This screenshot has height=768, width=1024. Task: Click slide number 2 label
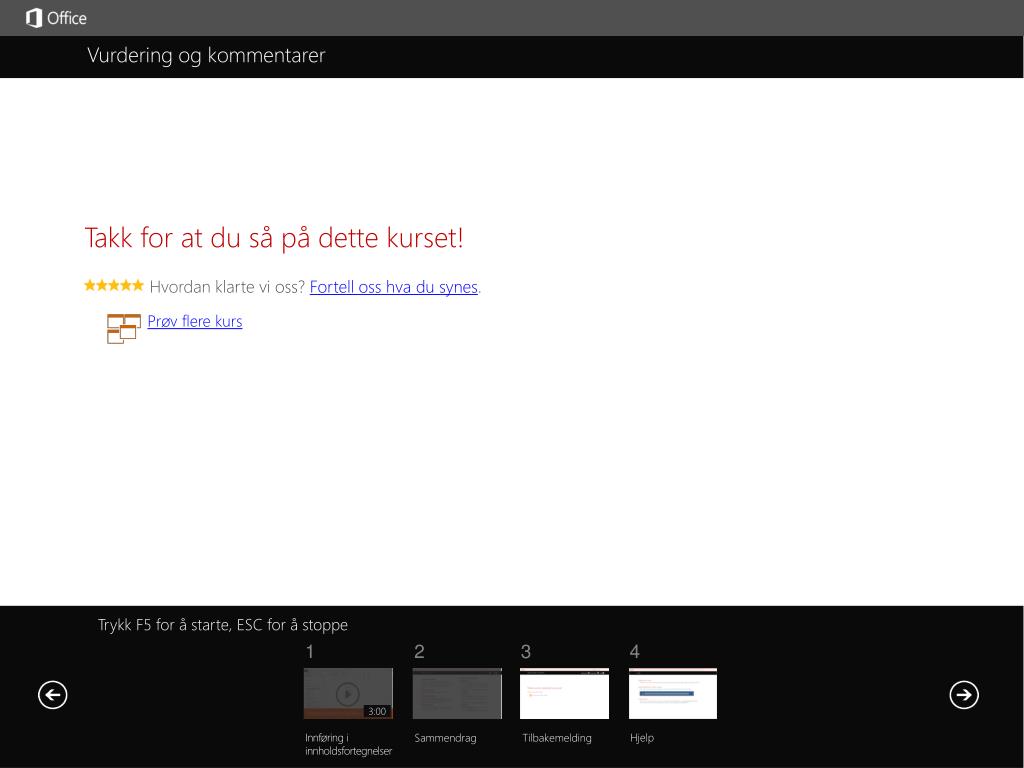coord(419,651)
